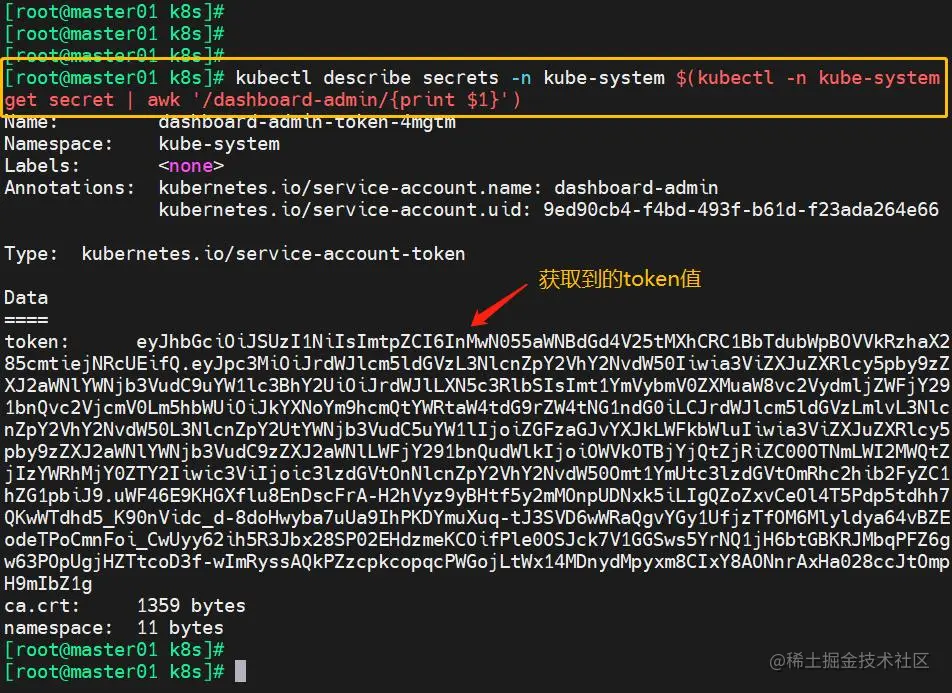
Task: Click the kubectl describe secrets command text
Action: 367,78
